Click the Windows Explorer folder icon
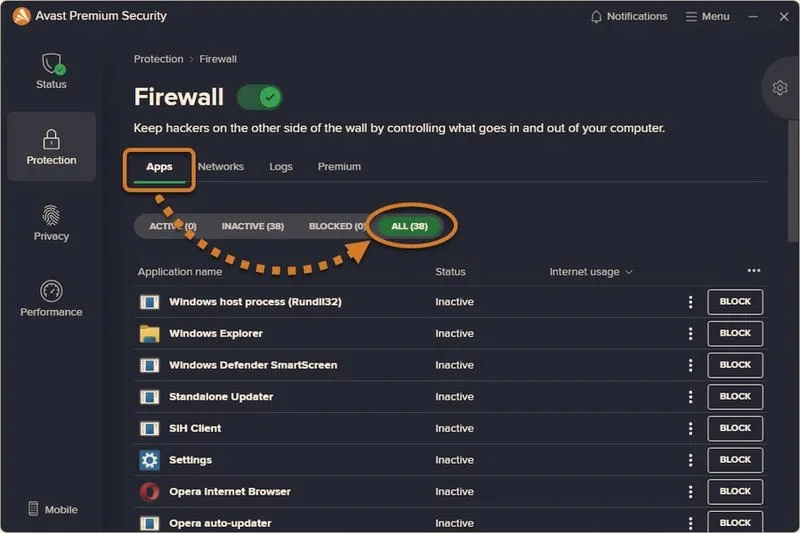The image size is (800, 533). [x=149, y=334]
